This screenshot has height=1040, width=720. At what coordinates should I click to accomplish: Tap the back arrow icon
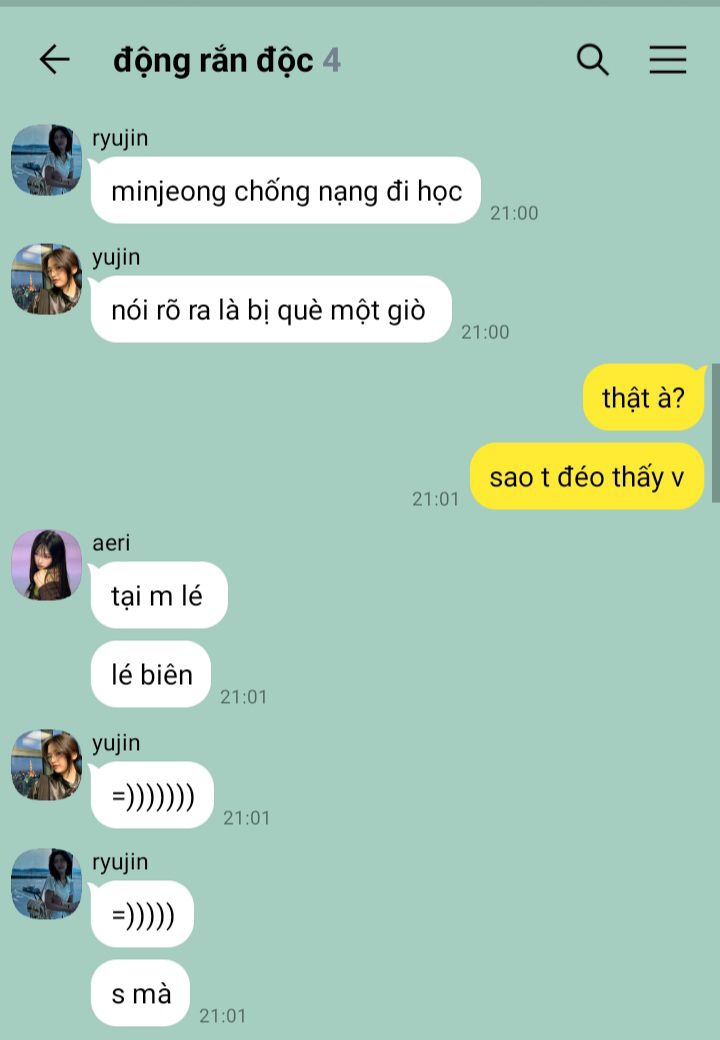point(54,60)
